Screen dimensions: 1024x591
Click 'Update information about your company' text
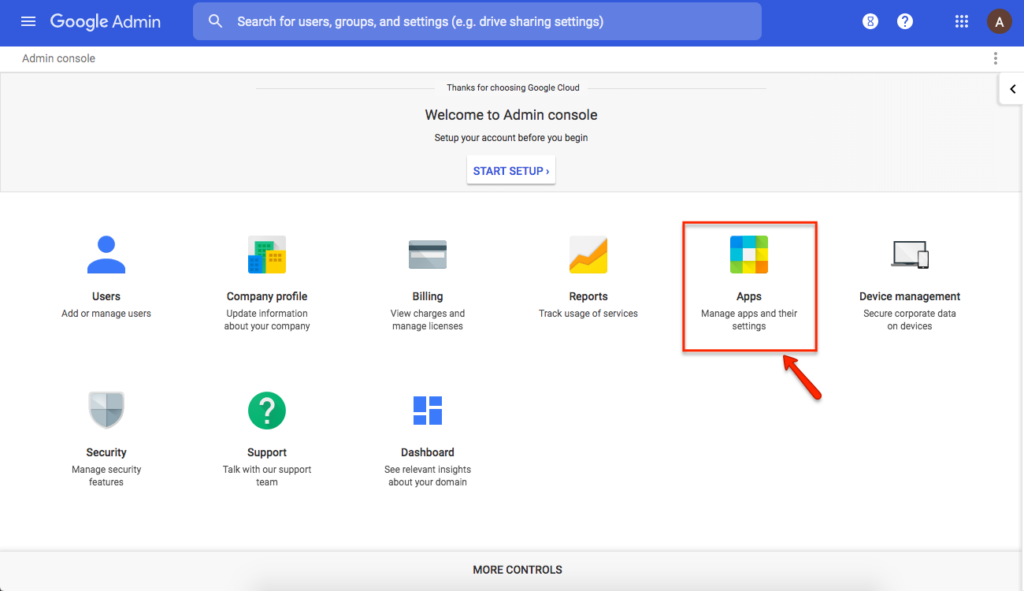pyautogui.click(x=266, y=320)
